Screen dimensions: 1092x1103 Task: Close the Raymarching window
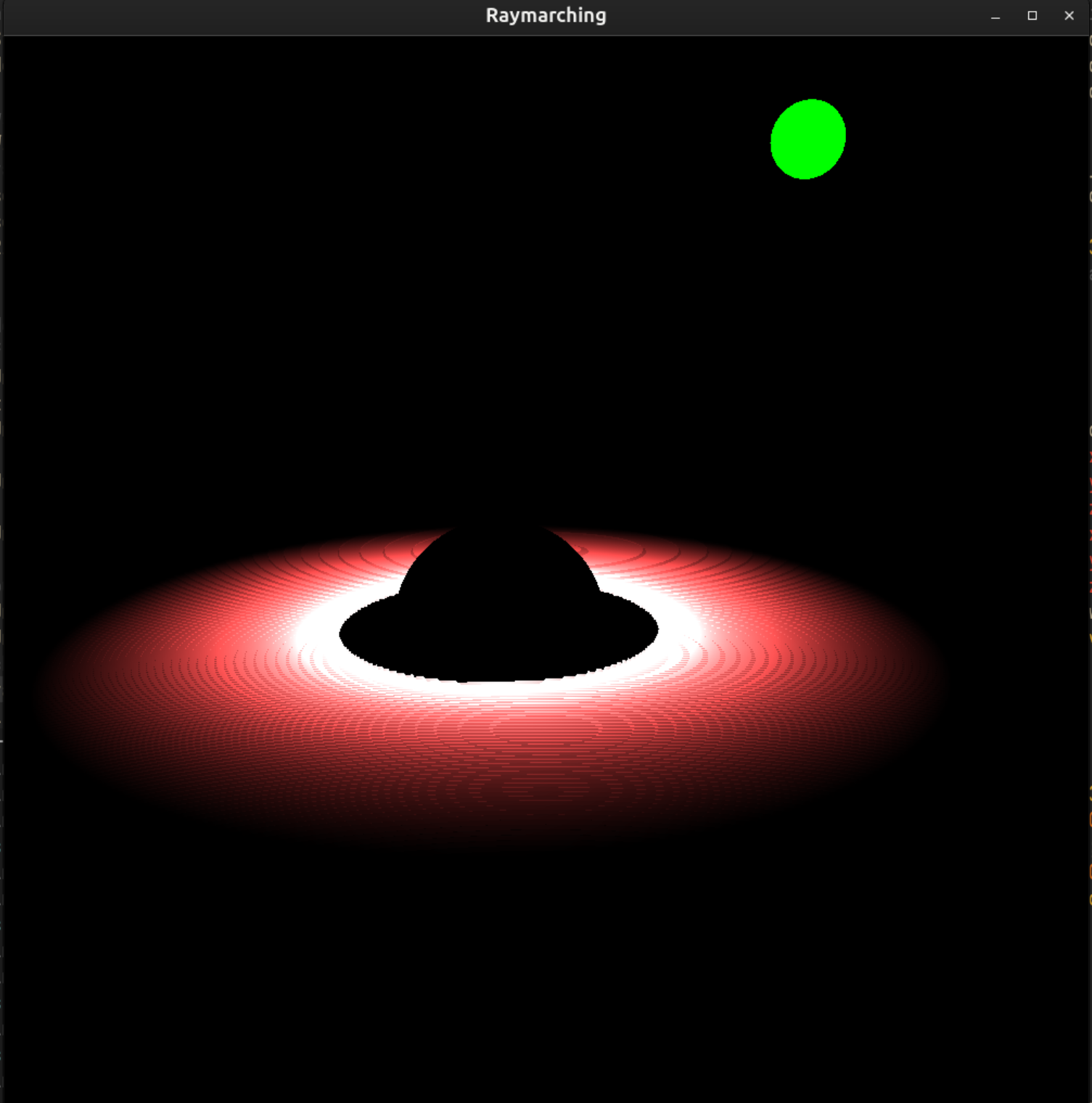click(1069, 16)
